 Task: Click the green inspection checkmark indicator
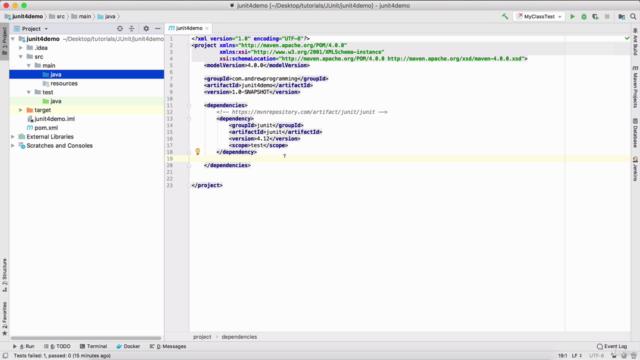tap(627, 38)
